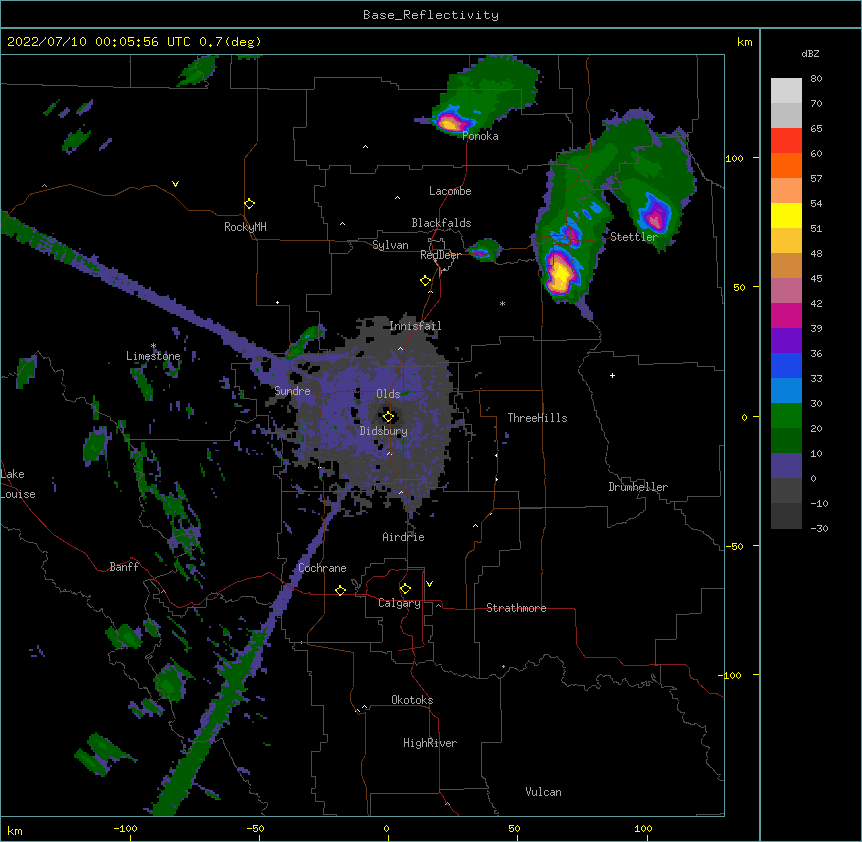
Task: Select the dBZ legend heading
Action: click(x=810, y=54)
